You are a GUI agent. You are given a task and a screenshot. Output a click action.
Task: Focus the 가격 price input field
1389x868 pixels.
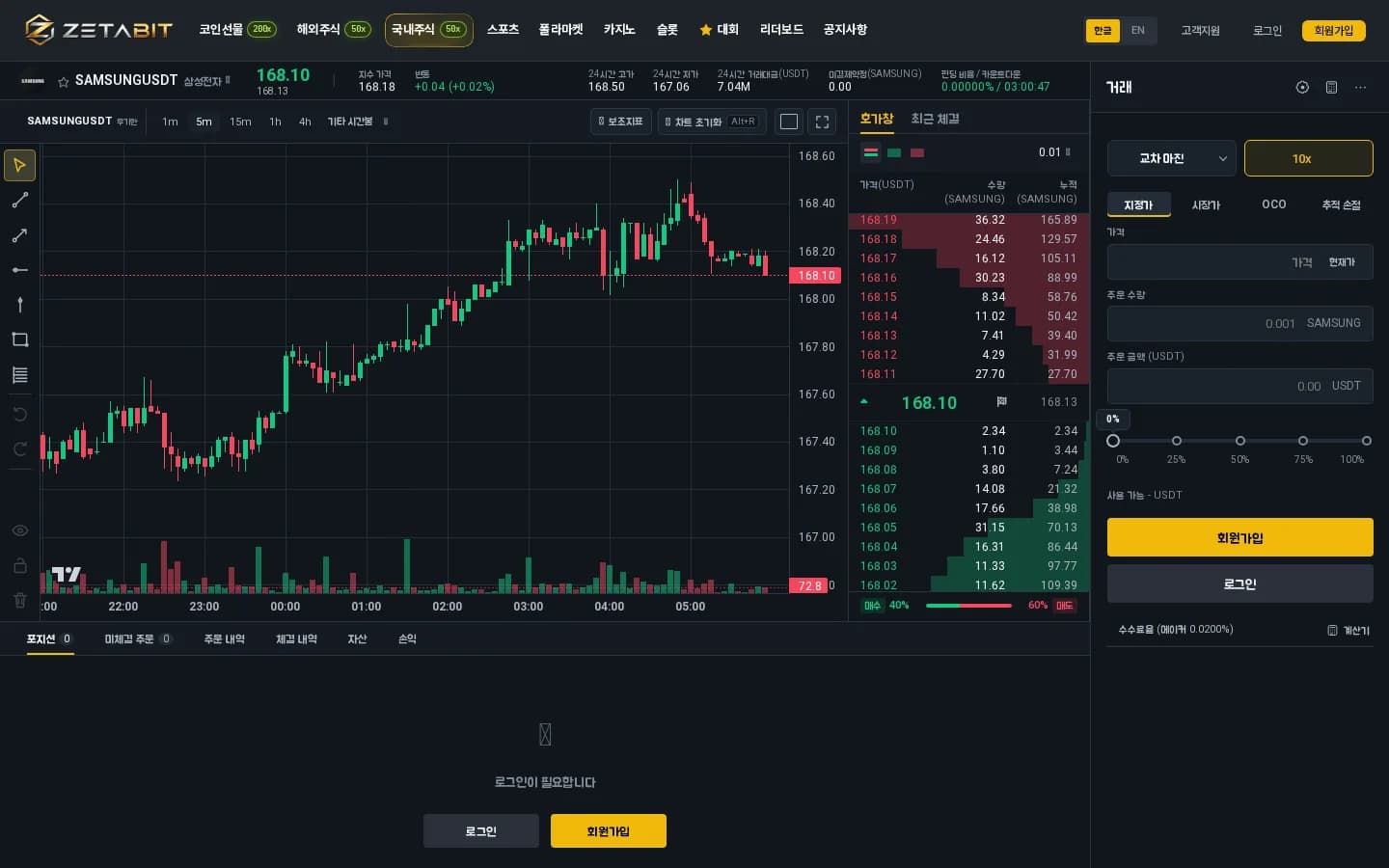pos(1239,262)
